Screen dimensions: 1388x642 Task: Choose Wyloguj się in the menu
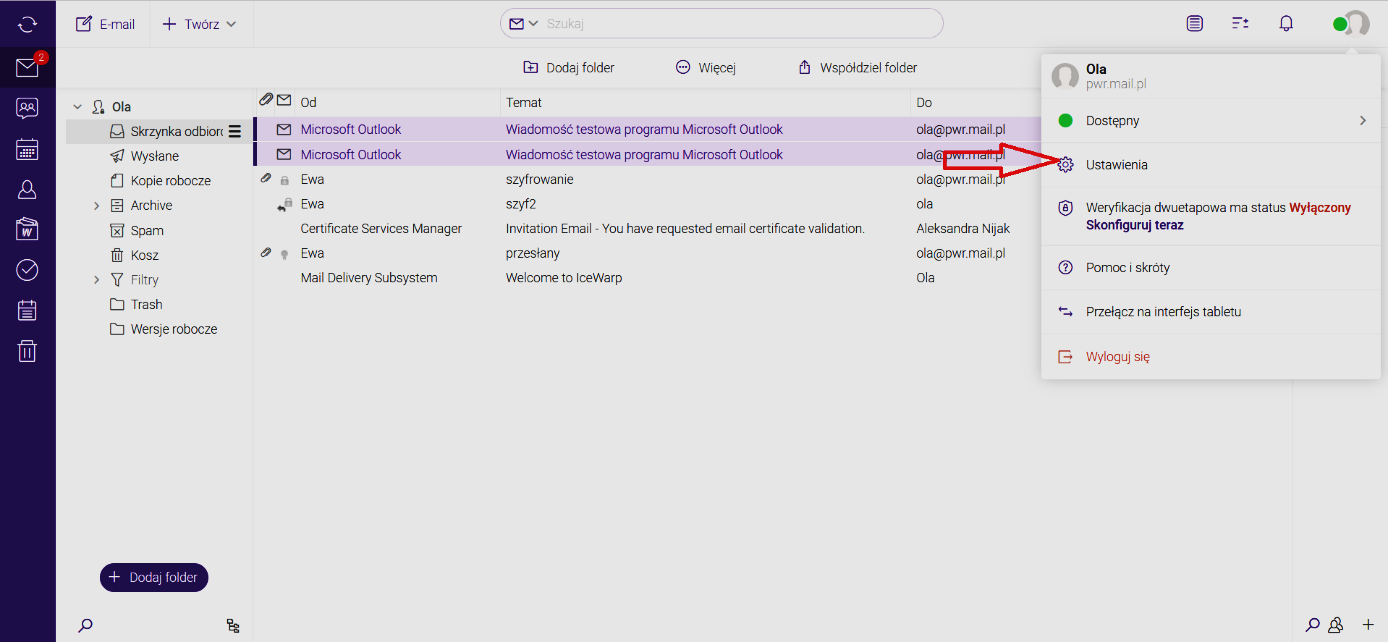point(1117,357)
